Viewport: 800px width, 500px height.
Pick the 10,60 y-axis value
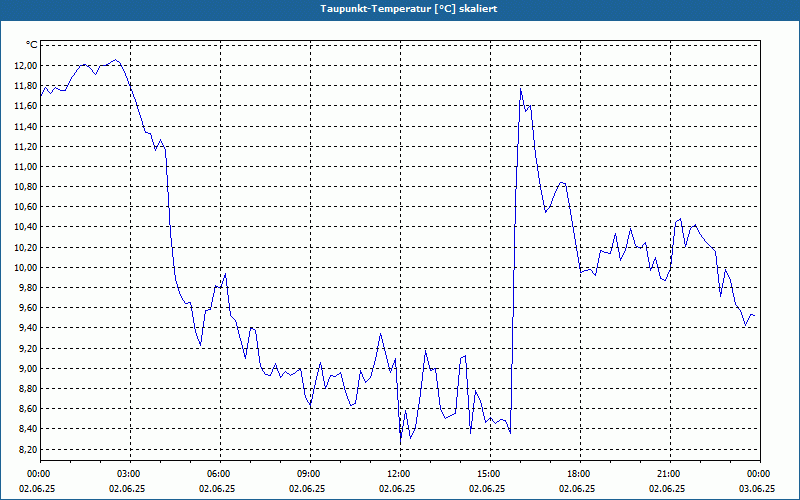coord(26,207)
